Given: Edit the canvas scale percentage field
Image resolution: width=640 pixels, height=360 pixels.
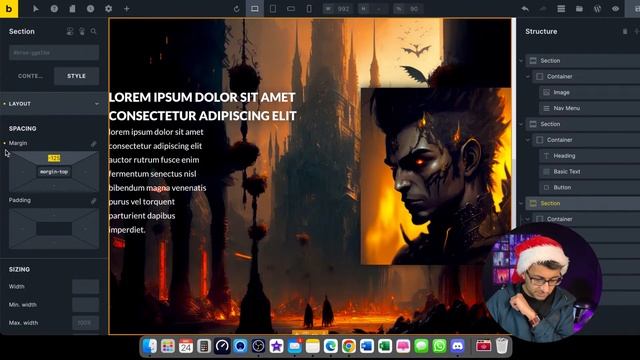Looking at the screenshot, I should click(x=409, y=9).
